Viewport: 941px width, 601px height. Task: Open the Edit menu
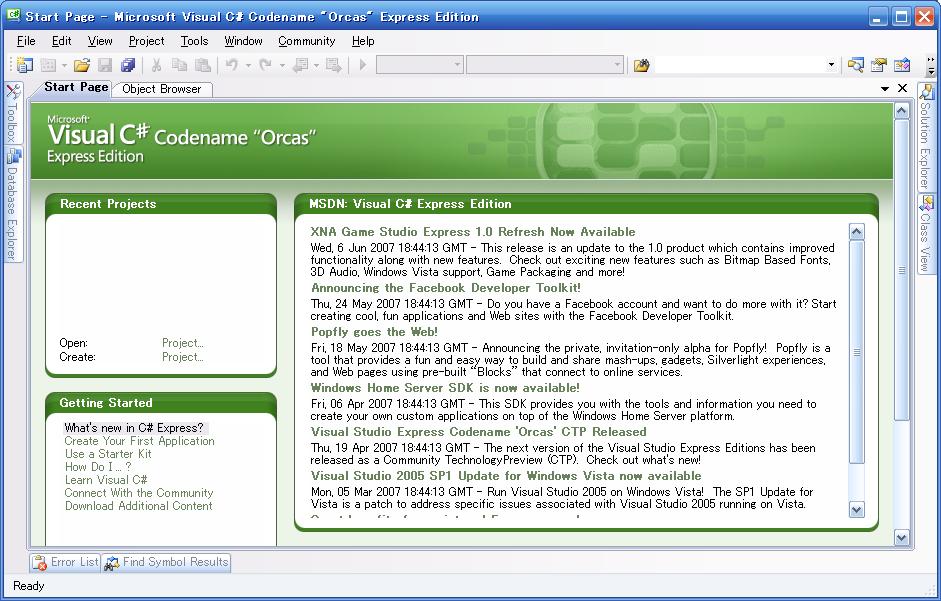click(x=61, y=41)
